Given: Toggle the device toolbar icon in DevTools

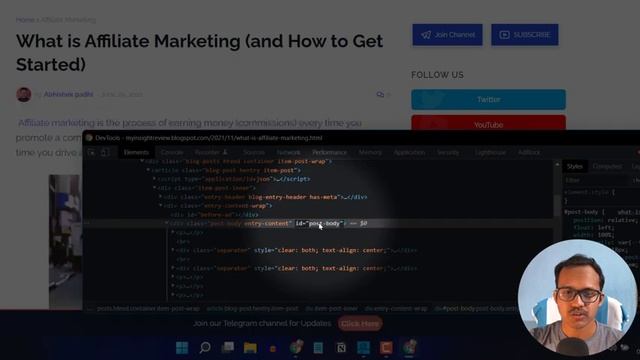Looking at the screenshot, I should (x=105, y=153).
